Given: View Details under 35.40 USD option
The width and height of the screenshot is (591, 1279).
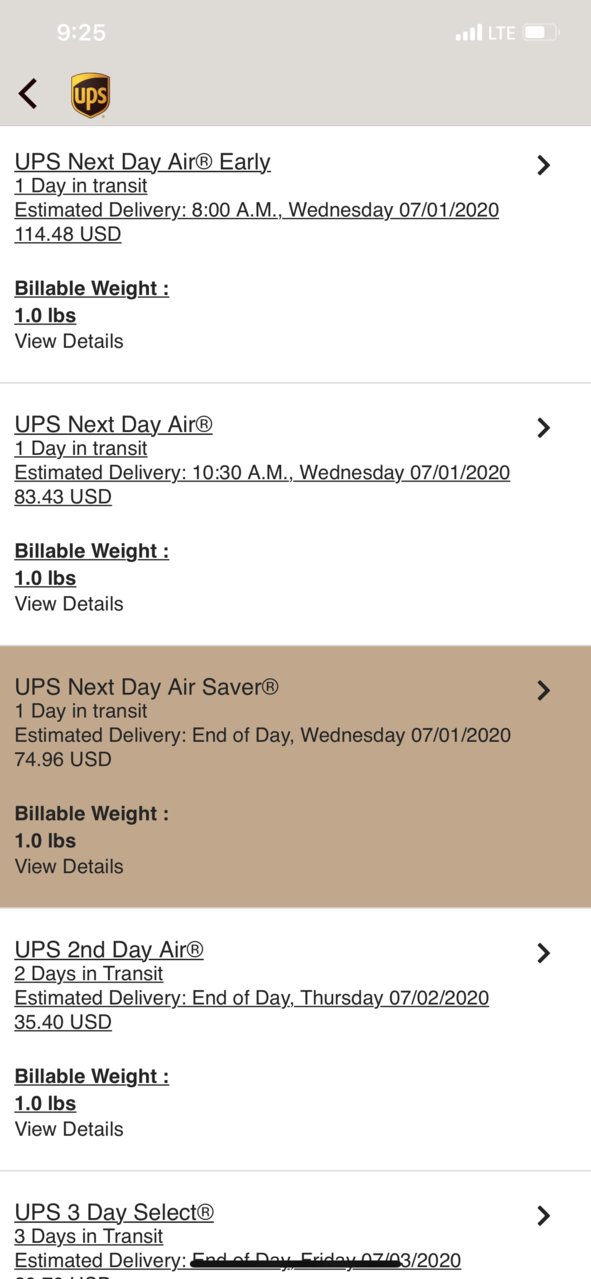Looking at the screenshot, I should [69, 1129].
